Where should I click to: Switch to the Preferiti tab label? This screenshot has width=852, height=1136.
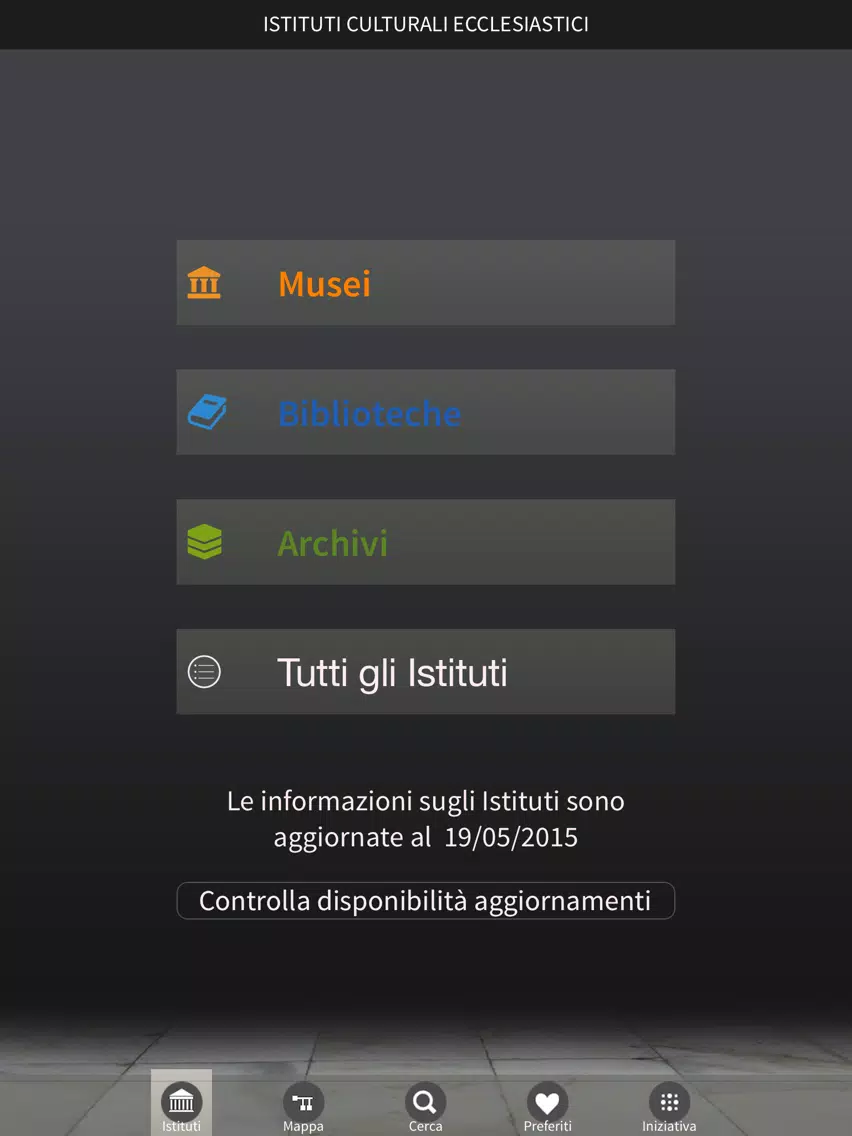pyautogui.click(x=547, y=1126)
